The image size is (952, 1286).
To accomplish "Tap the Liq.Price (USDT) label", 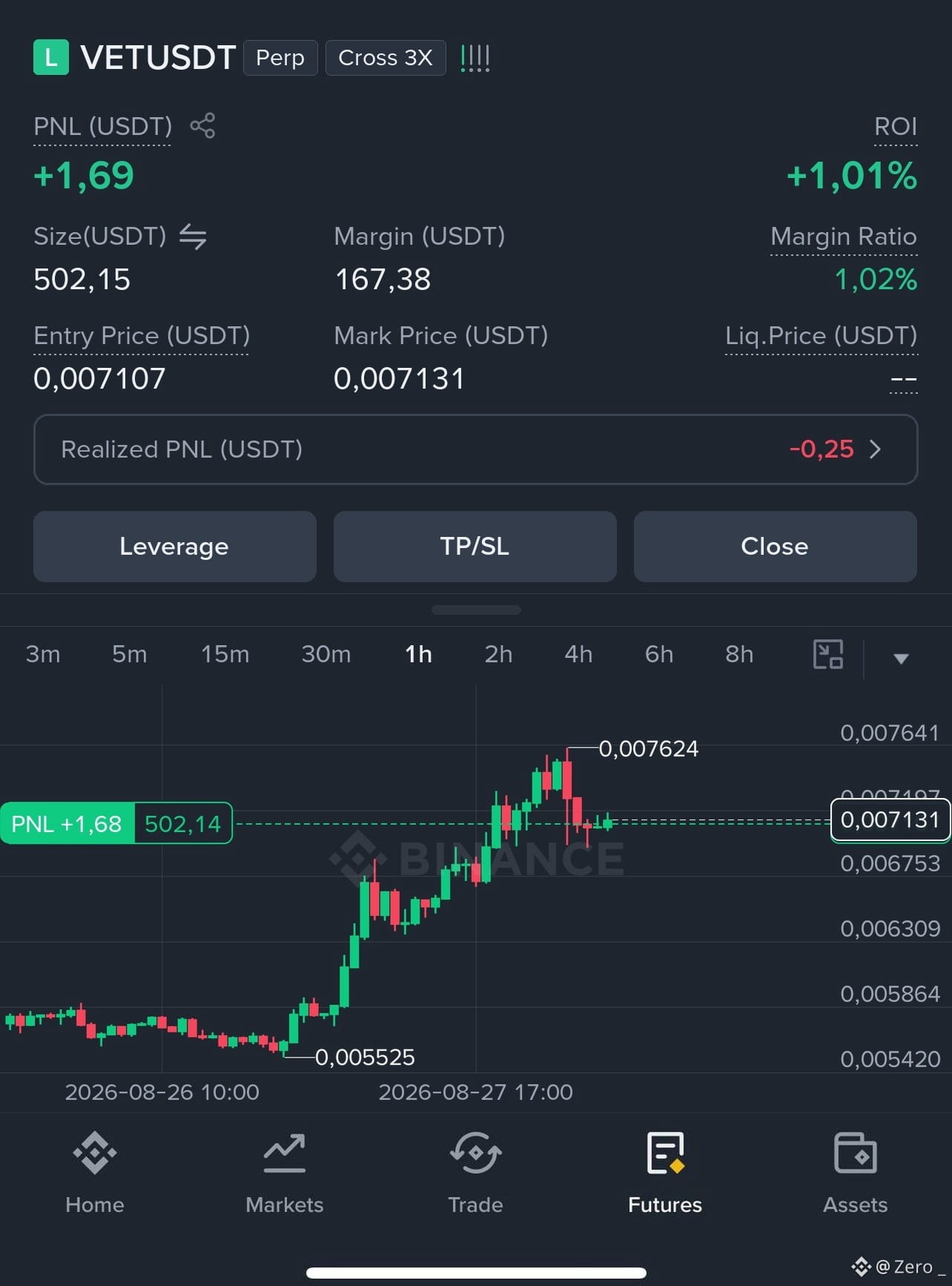I will point(822,336).
